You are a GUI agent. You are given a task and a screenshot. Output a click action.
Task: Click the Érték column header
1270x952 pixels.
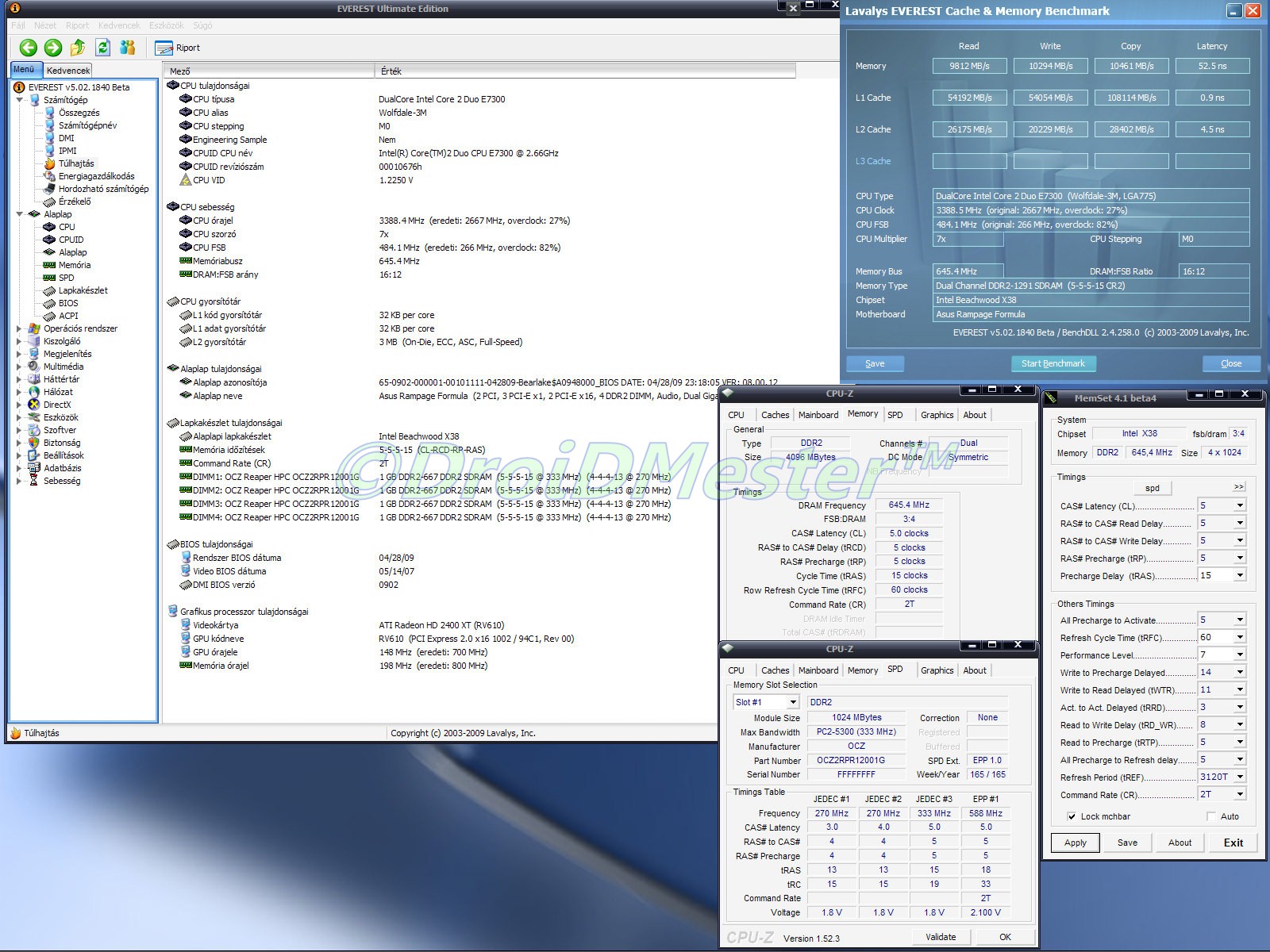point(585,71)
